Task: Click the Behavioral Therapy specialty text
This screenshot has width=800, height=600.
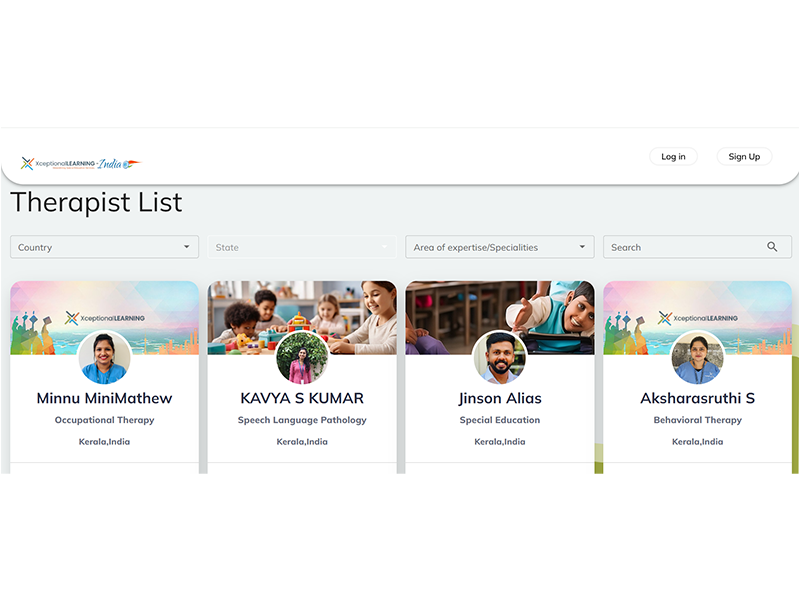Action: click(x=697, y=420)
